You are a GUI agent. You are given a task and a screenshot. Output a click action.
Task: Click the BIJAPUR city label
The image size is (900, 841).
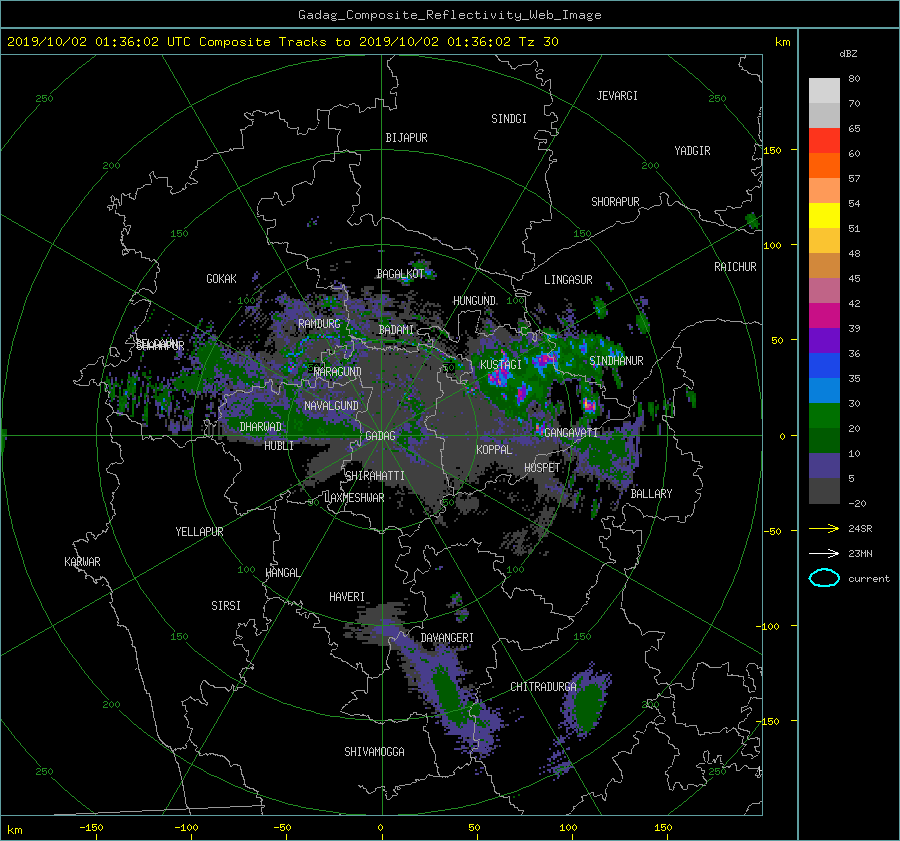pyautogui.click(x=406, y=138)
